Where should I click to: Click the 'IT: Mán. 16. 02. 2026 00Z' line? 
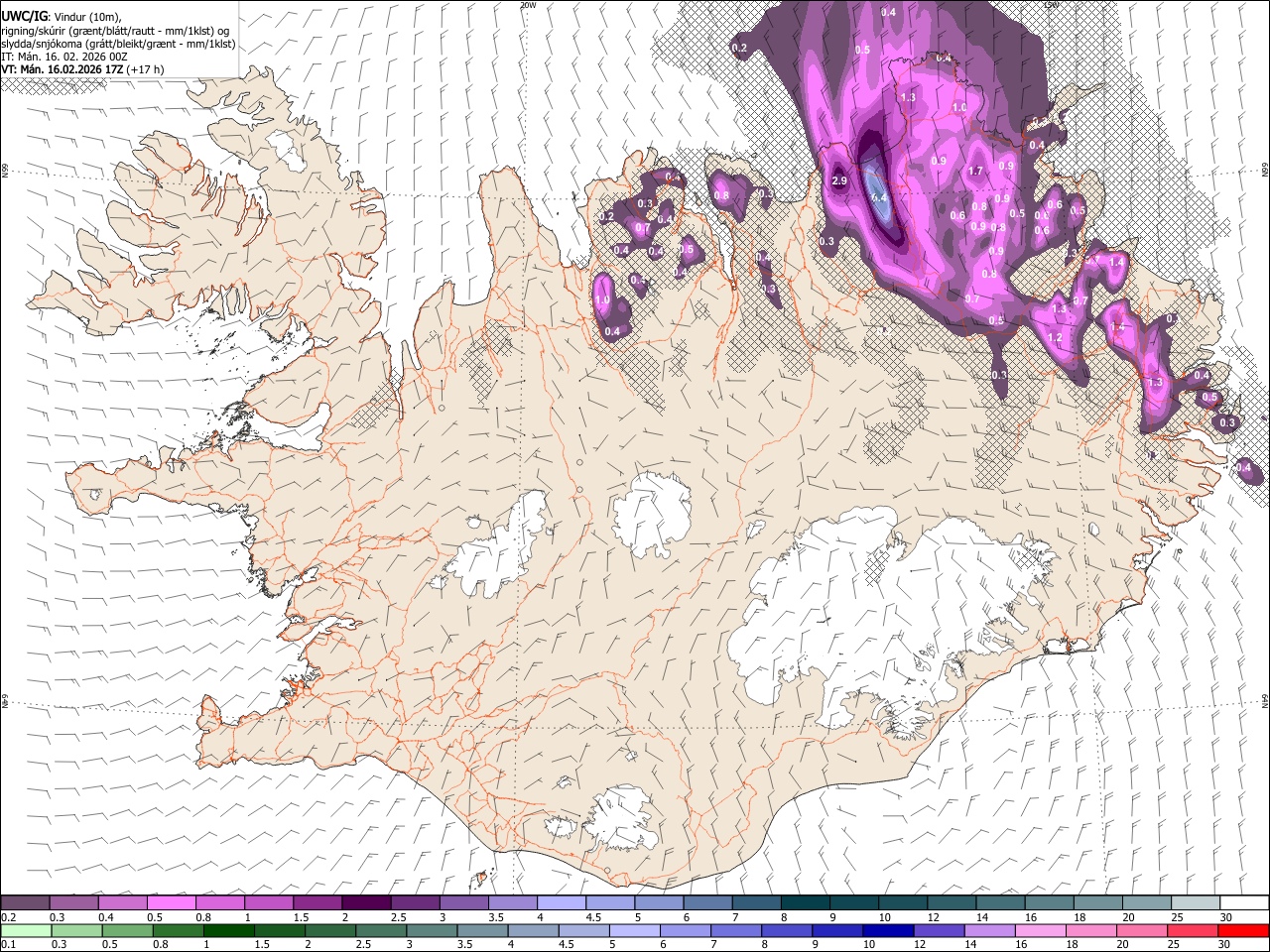coord(64,57)
